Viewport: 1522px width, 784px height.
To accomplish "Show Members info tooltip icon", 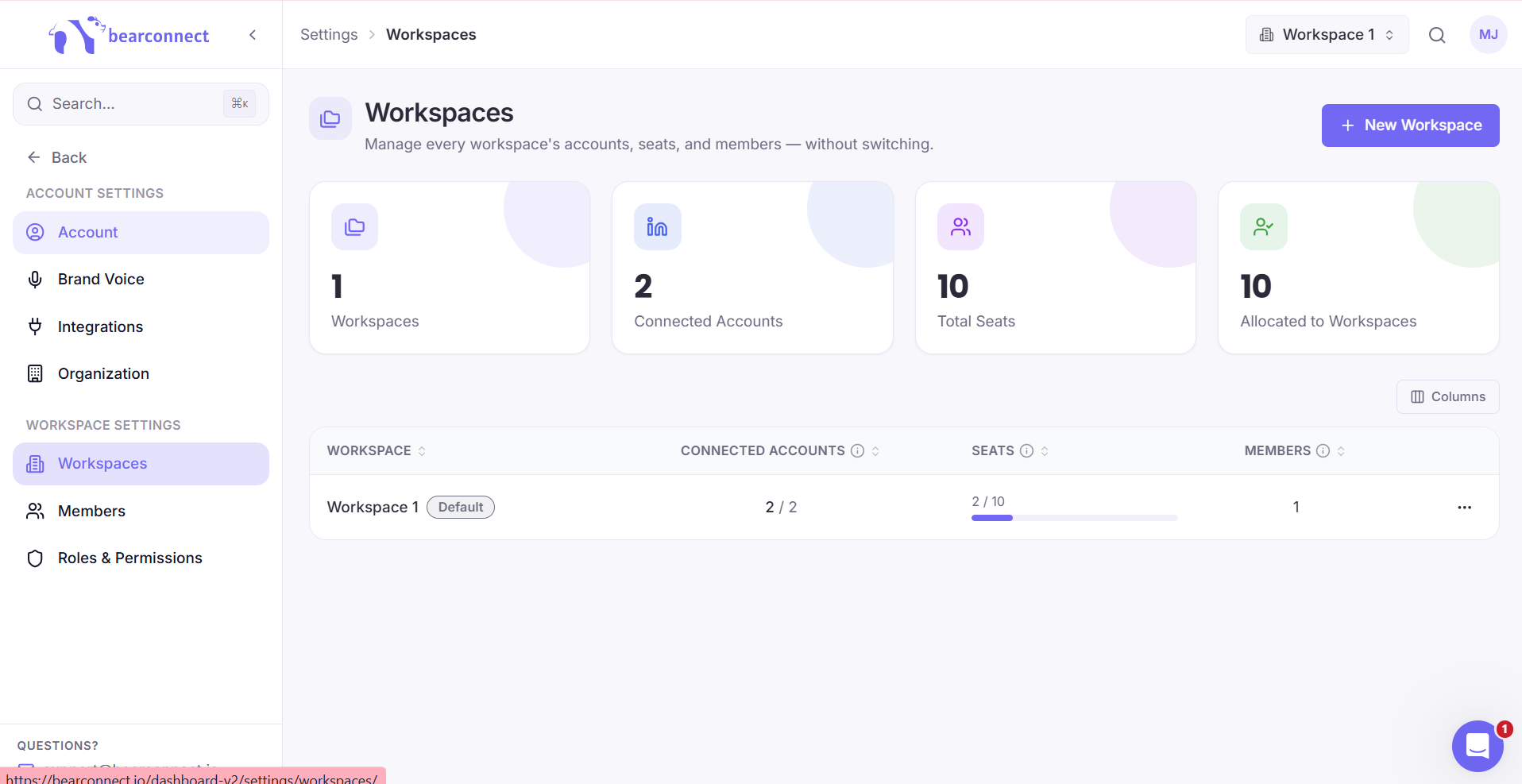I will coord(1323,451).
